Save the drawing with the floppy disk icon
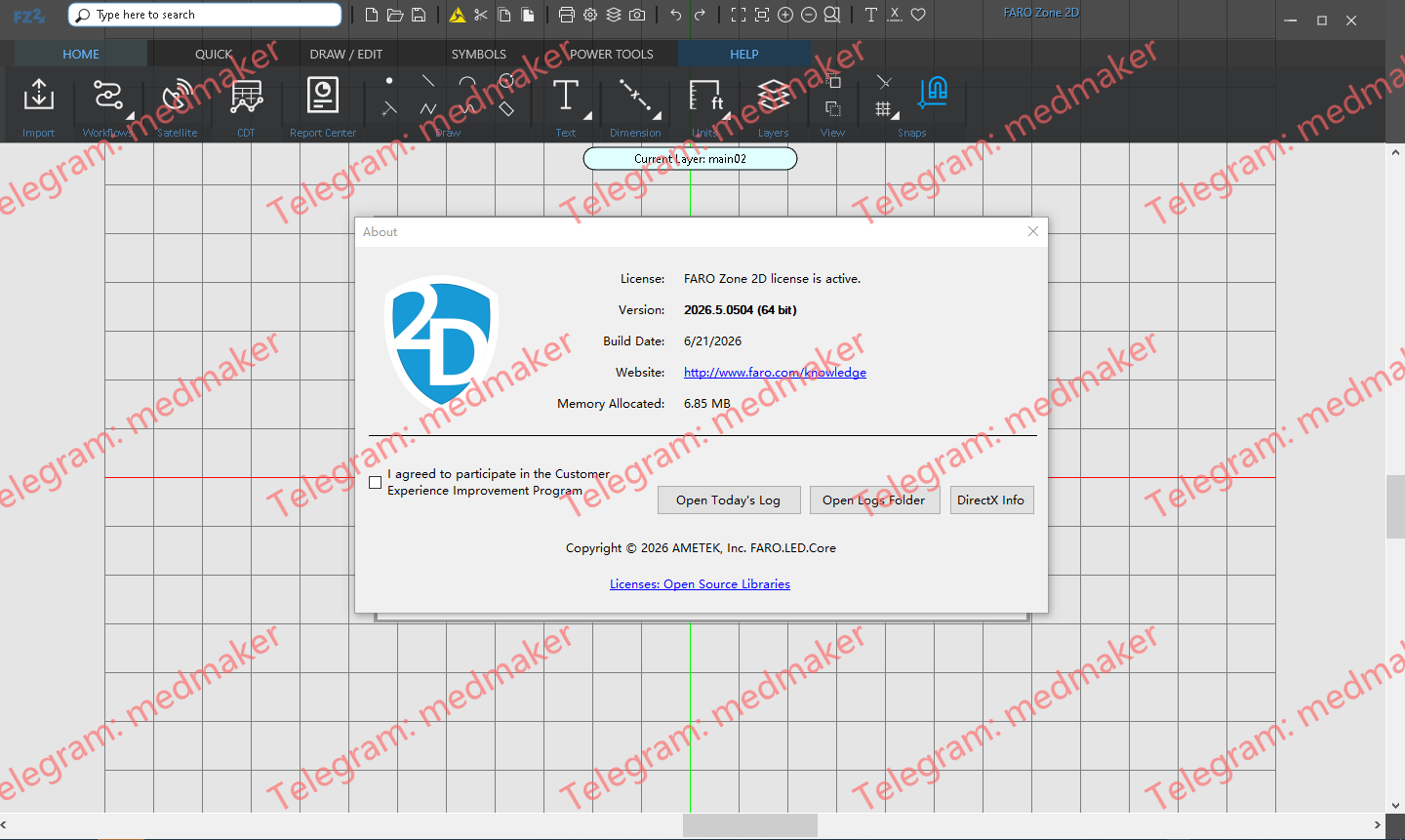The width and height of the screenshot is (1405, 840). (x=419, y=15)
